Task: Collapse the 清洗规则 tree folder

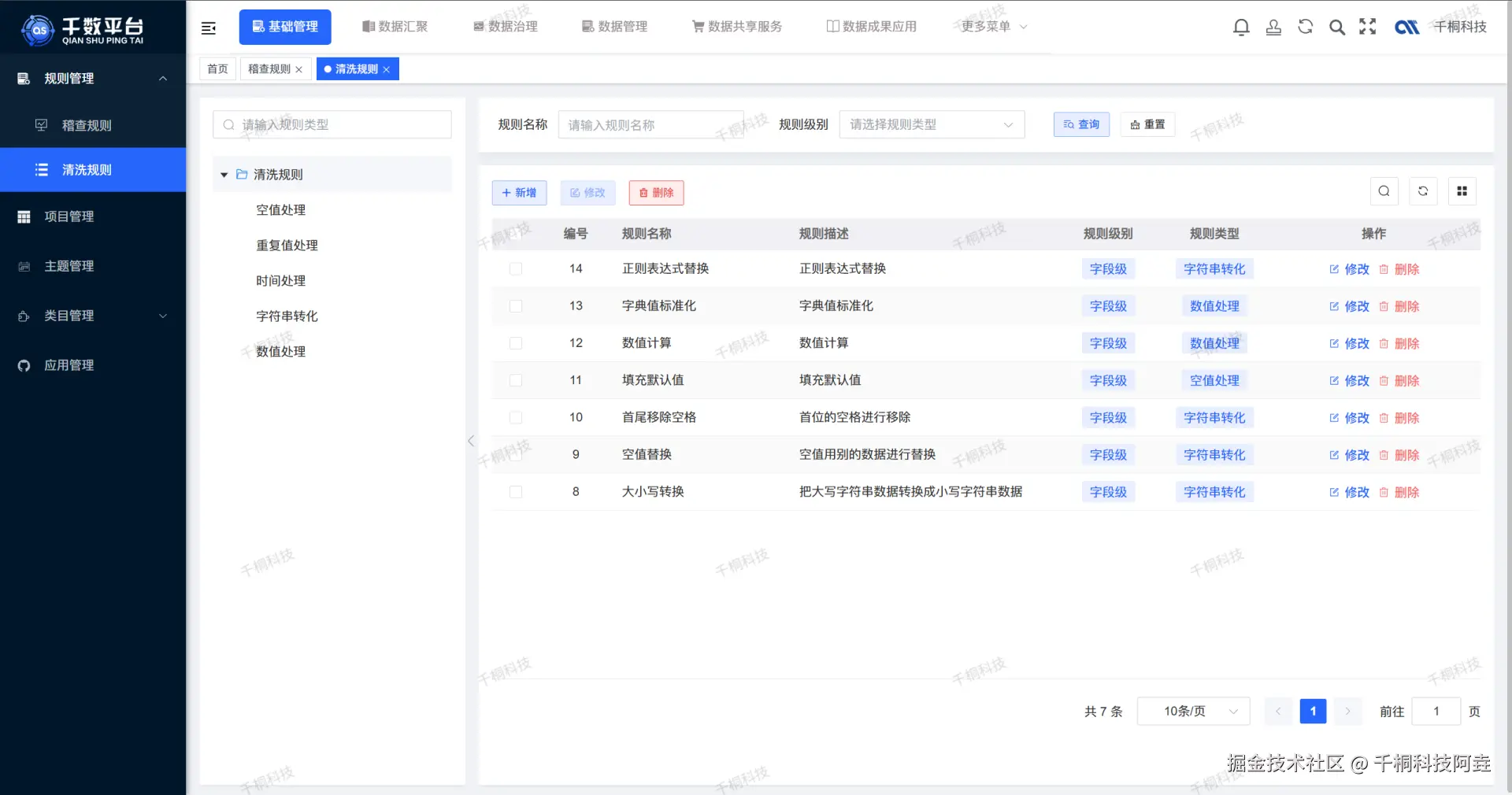Action: tap(224, 175)
